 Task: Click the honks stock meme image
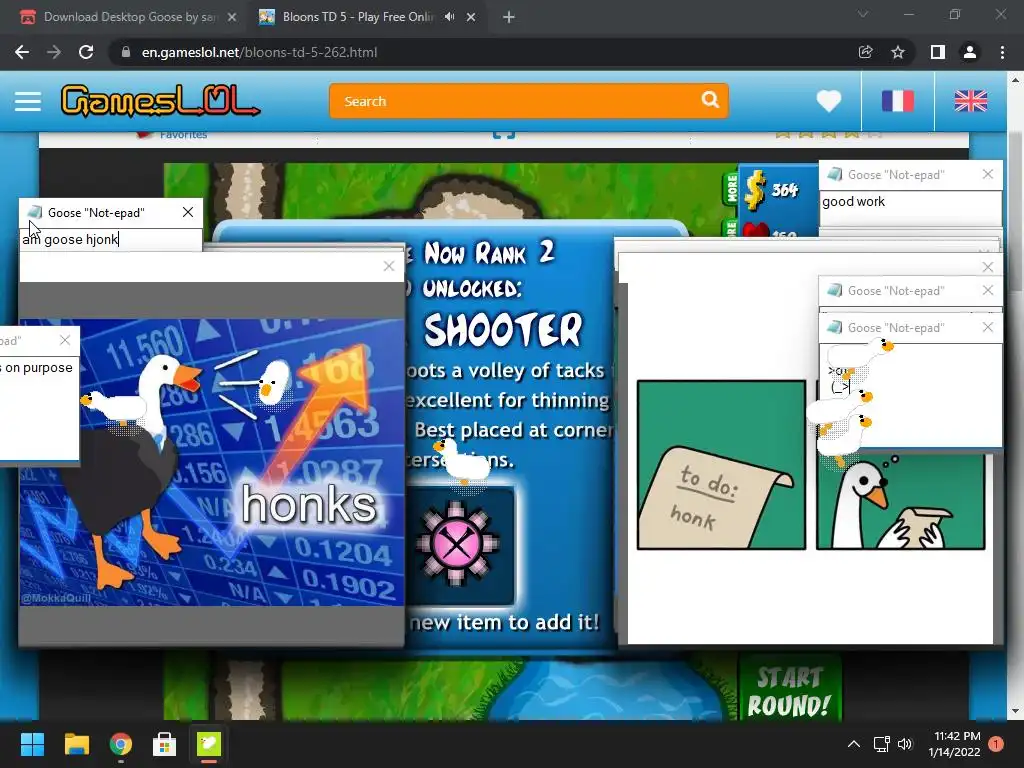(x=212, y=462)
